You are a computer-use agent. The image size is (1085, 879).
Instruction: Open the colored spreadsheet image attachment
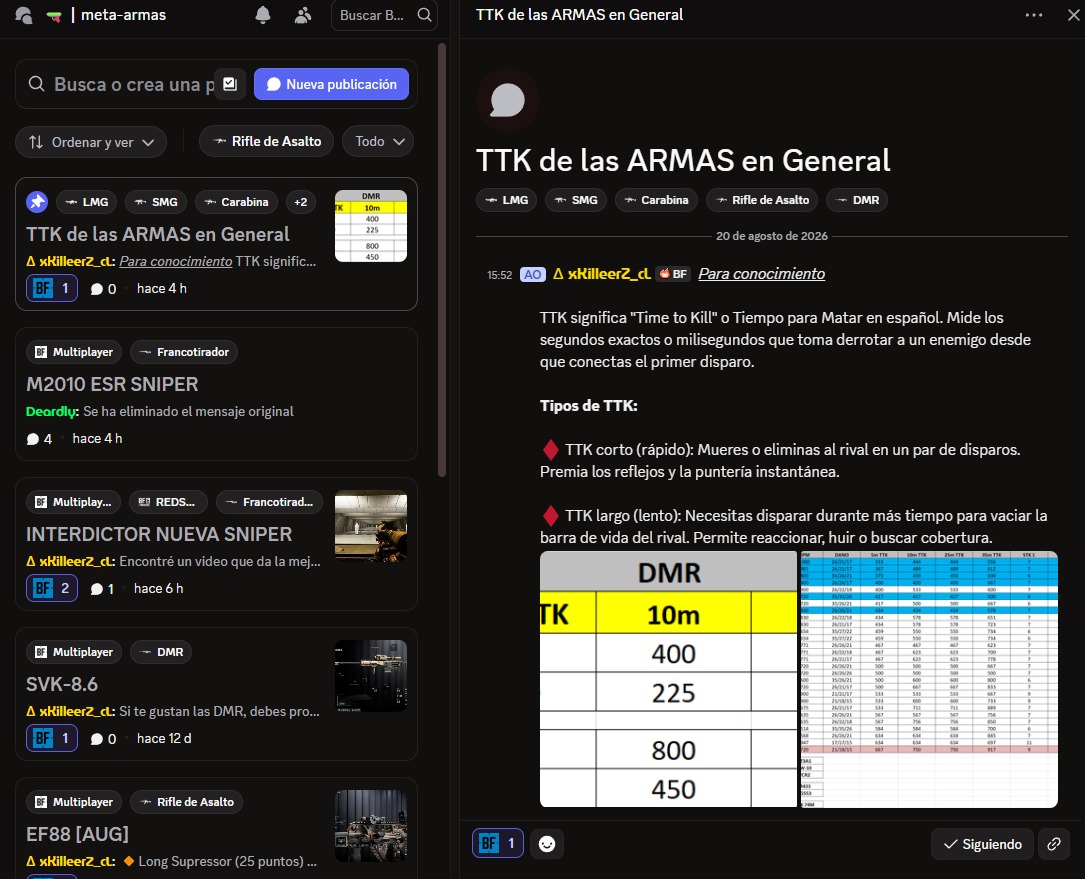point(929,679)
